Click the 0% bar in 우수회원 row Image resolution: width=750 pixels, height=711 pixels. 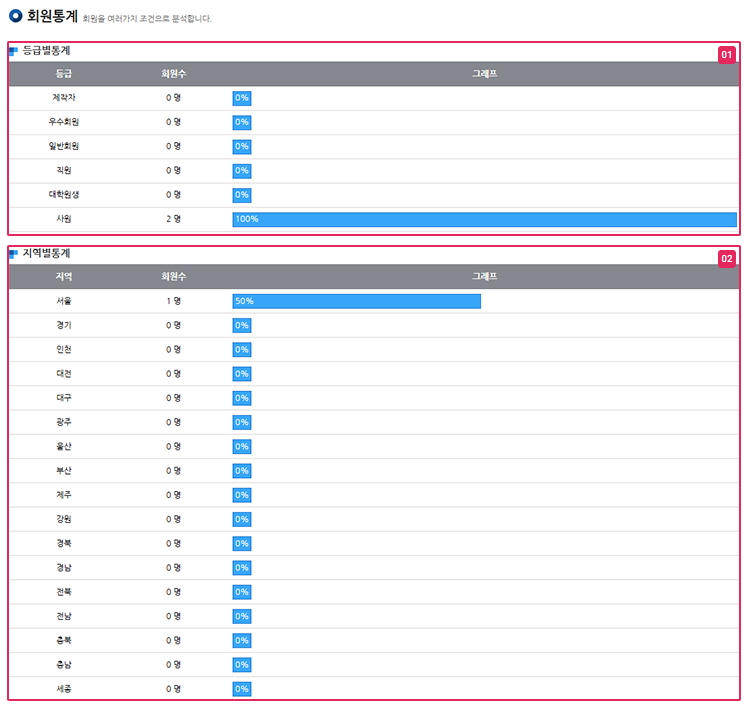[242, 122]
